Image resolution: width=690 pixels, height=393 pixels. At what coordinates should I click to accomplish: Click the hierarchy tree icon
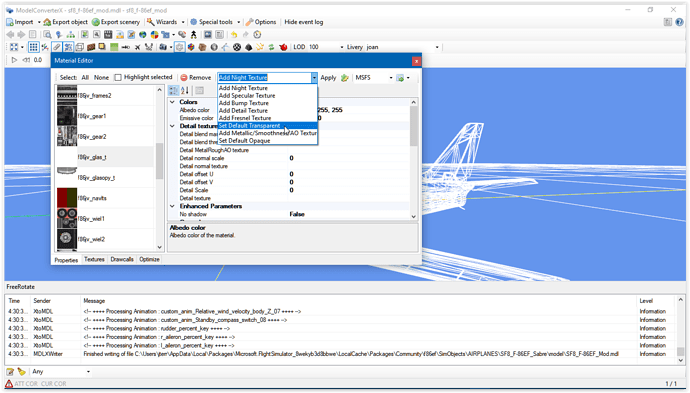pos(70,34)
